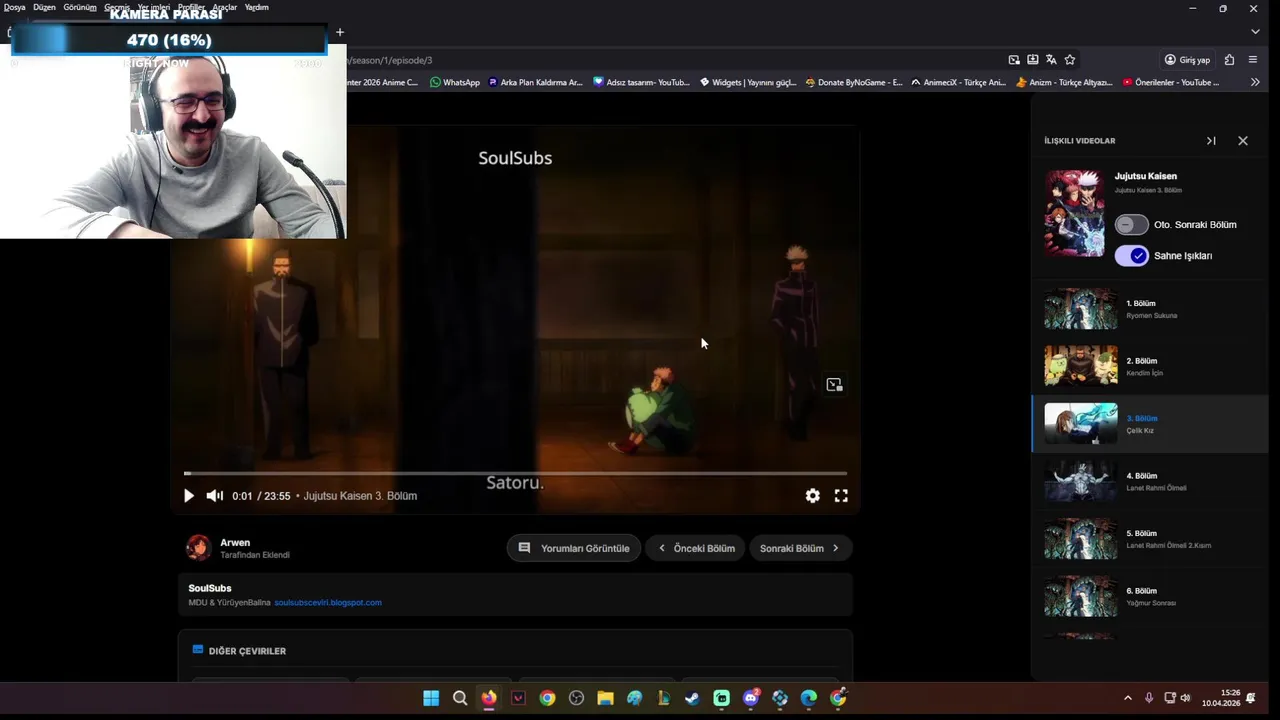Viewport: 1280px width, 720px height.
Task: Play the Jujutsu Kaisen video
Action: coord(189,496)
